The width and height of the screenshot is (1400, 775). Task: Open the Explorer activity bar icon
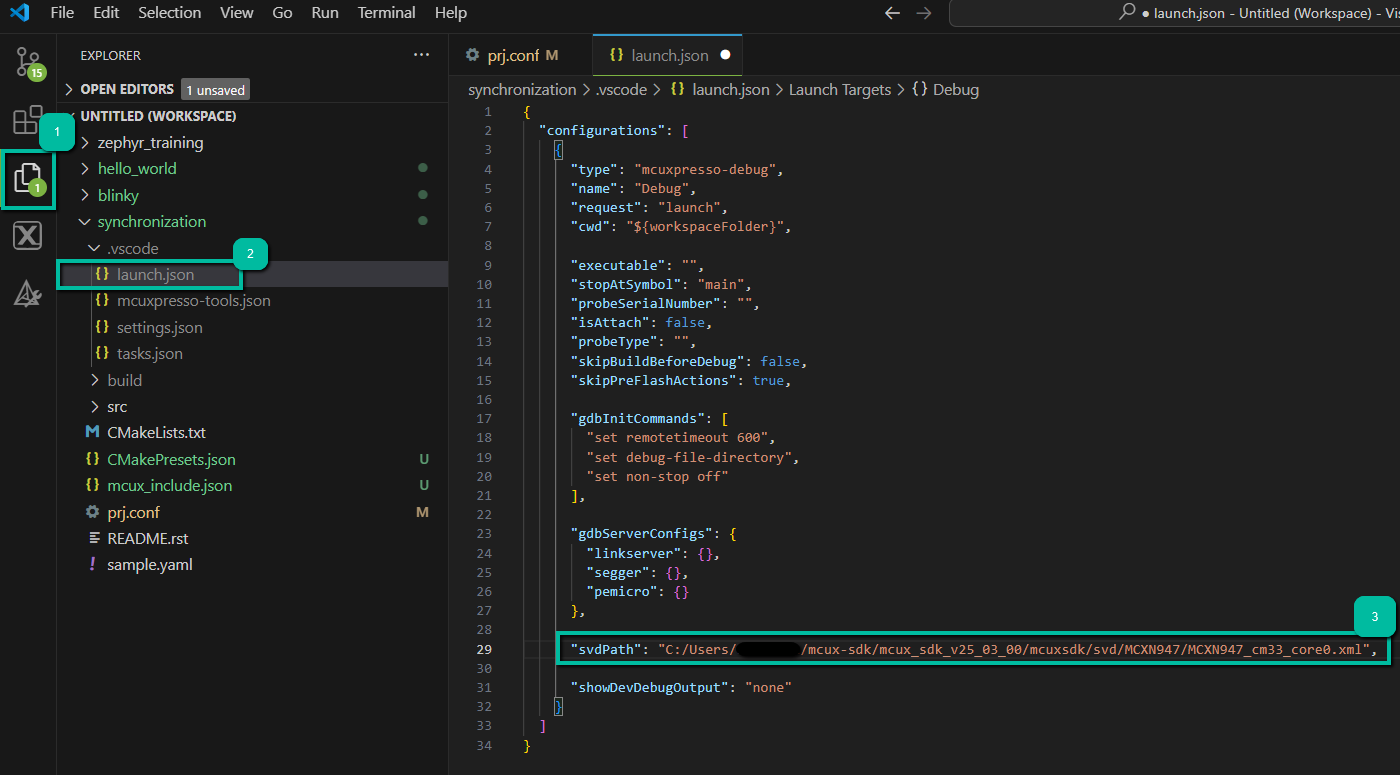click(x=28, y=179)
